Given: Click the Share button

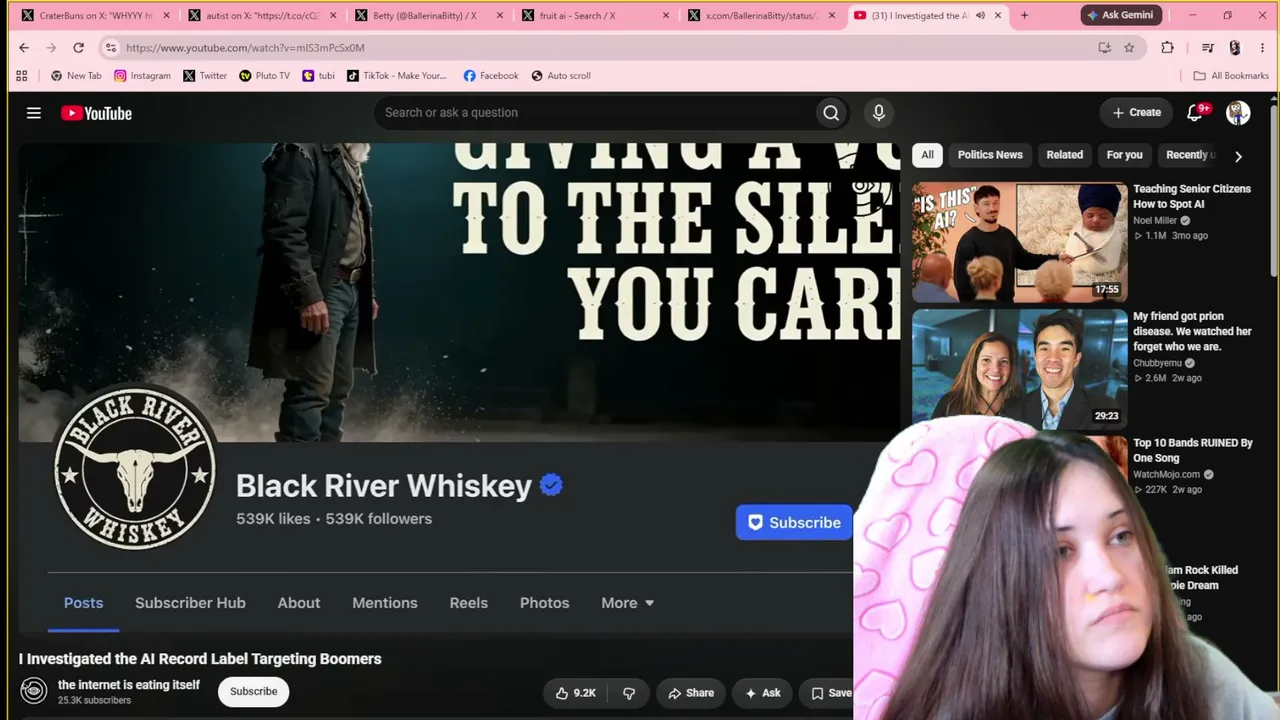Looking at the screenshot, I should [691, 693].
